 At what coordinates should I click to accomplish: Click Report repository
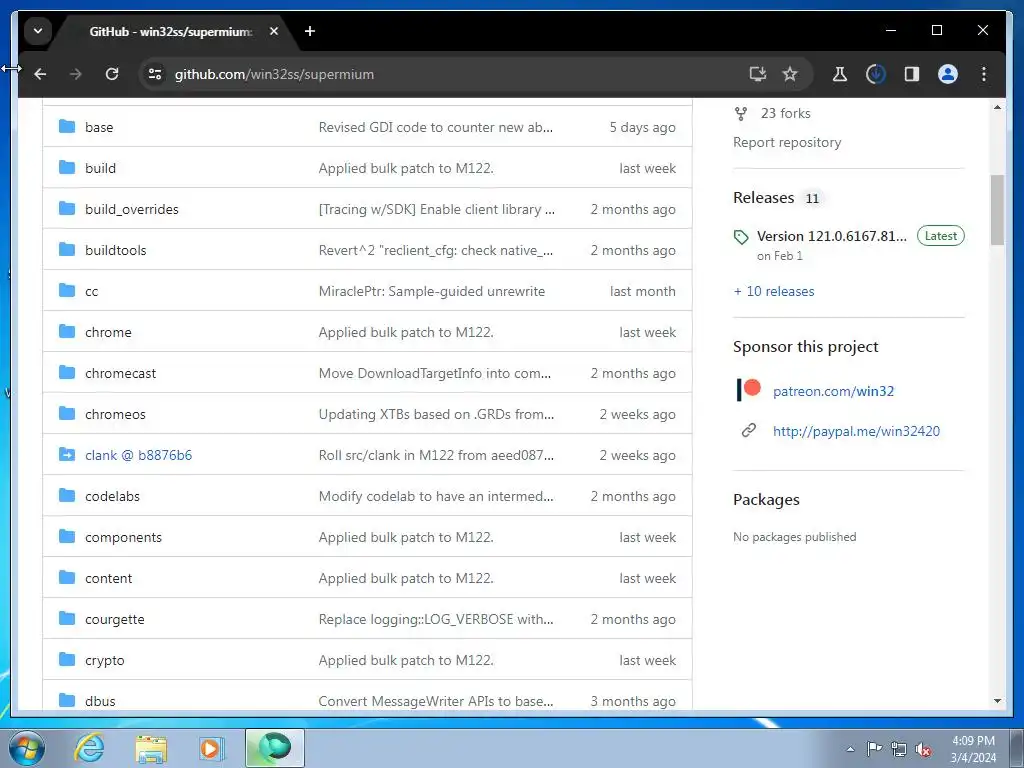(x=787, y=142)
